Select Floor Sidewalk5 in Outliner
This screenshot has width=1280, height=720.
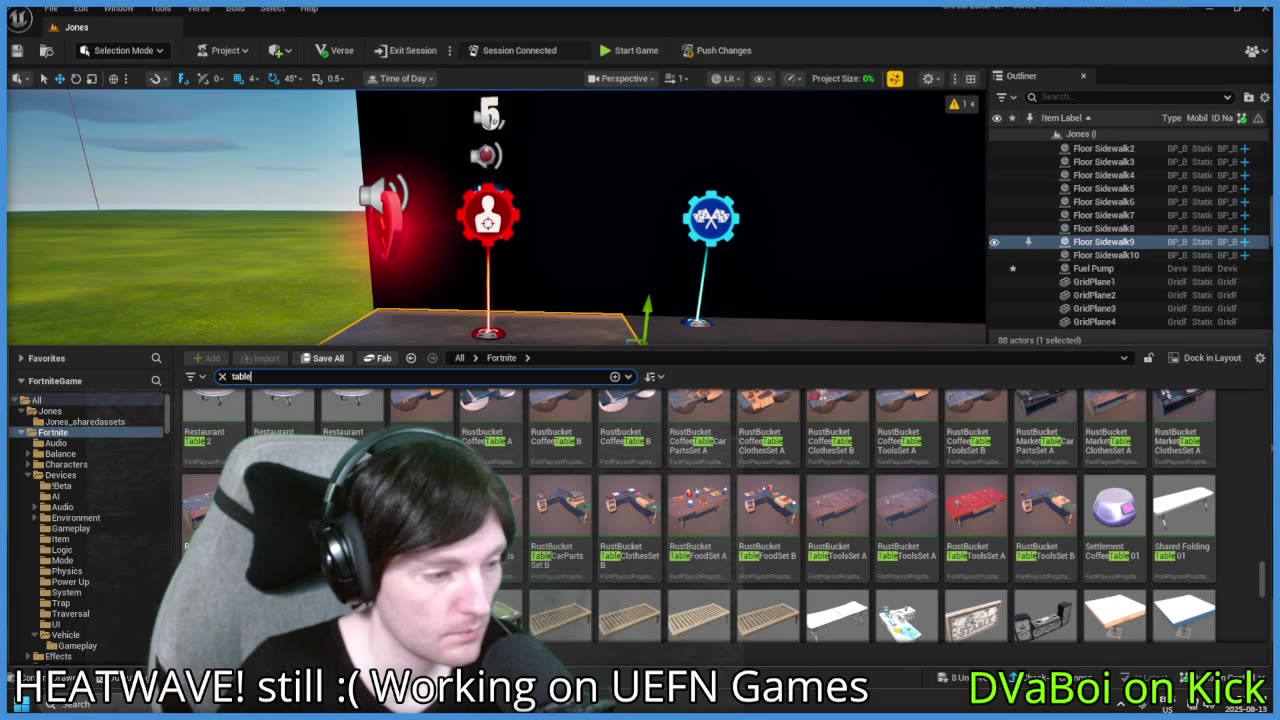click(1103, 188)
